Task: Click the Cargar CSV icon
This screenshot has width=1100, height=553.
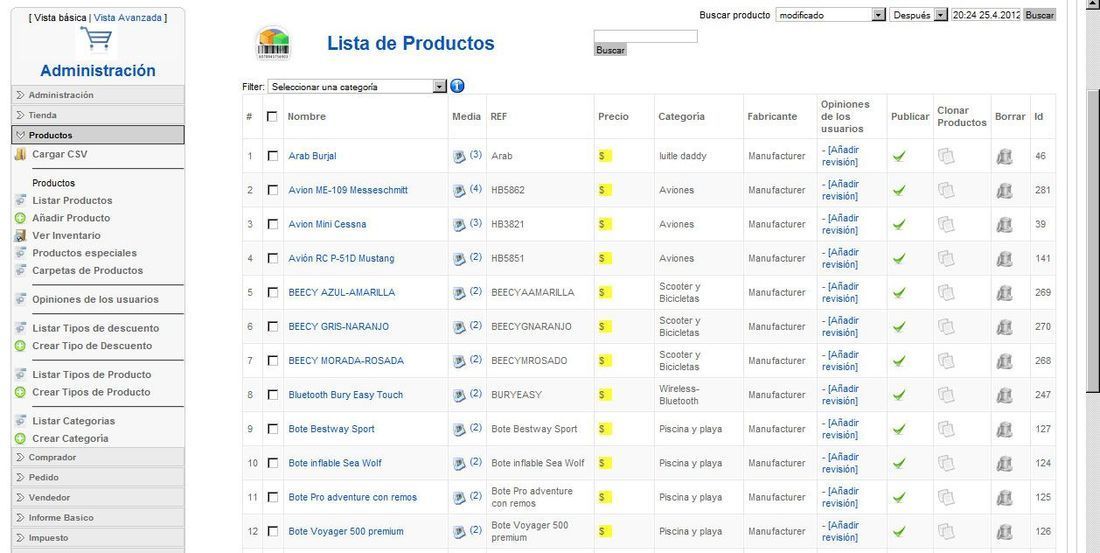Action: 20,154
